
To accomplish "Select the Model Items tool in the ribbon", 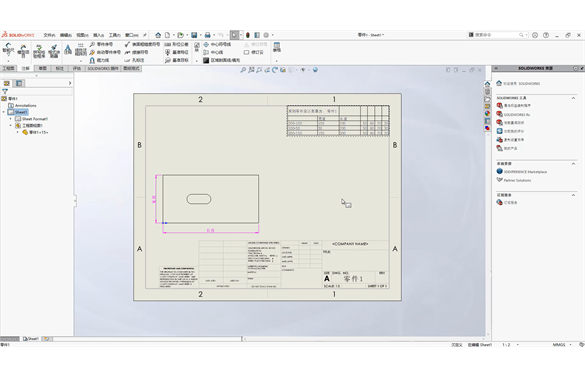I will coord(23,51).
